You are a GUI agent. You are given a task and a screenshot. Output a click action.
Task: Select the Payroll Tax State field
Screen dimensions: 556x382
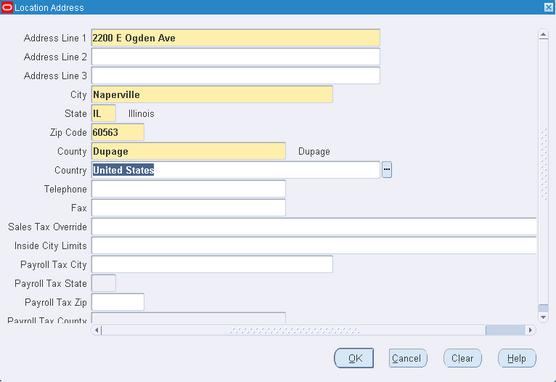pyautogui.click(x=104, y=283)
